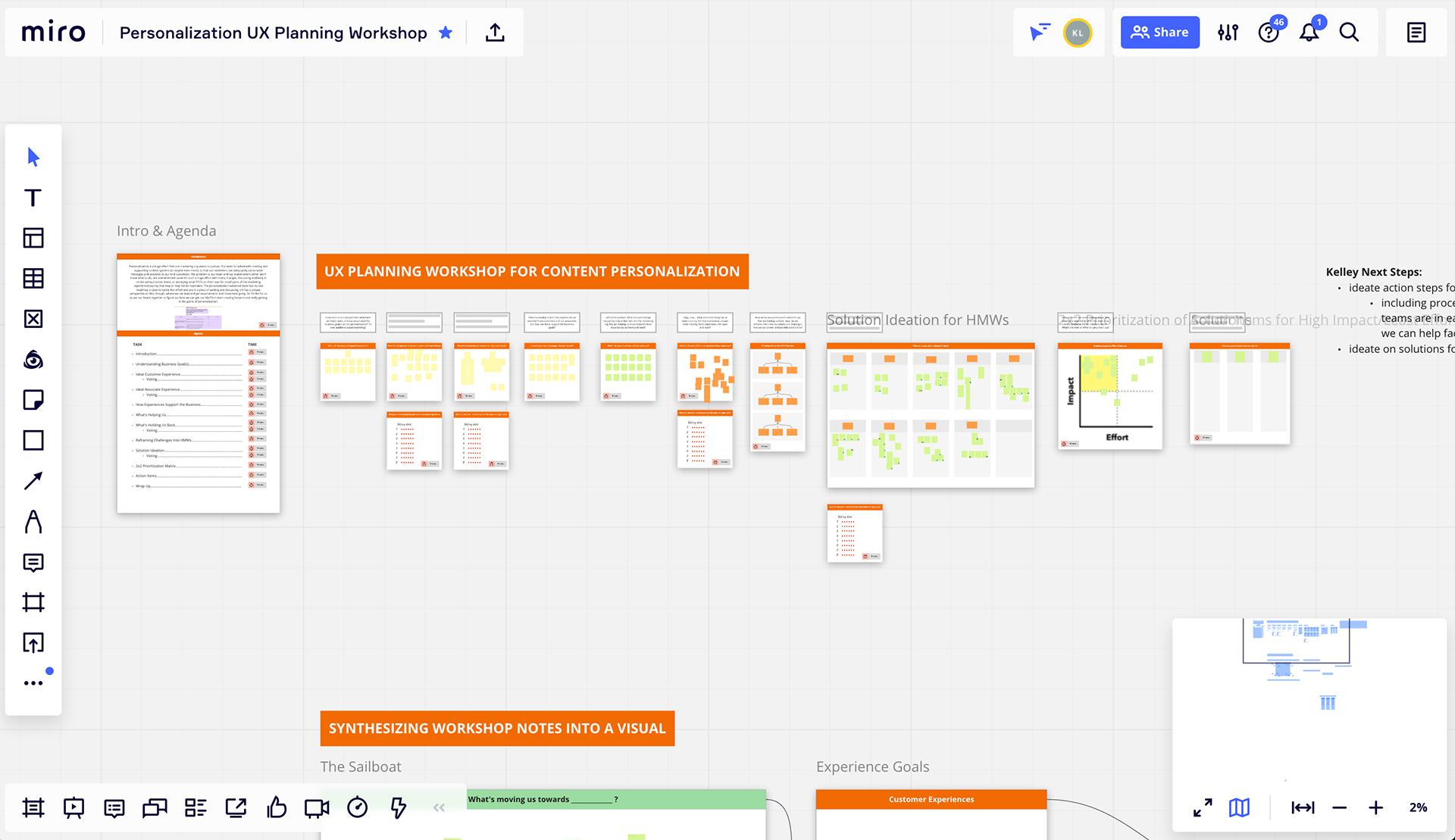Viewport: 1455px width, 840px height.
Task: Open the Upload tool
Action: [33, 643]
